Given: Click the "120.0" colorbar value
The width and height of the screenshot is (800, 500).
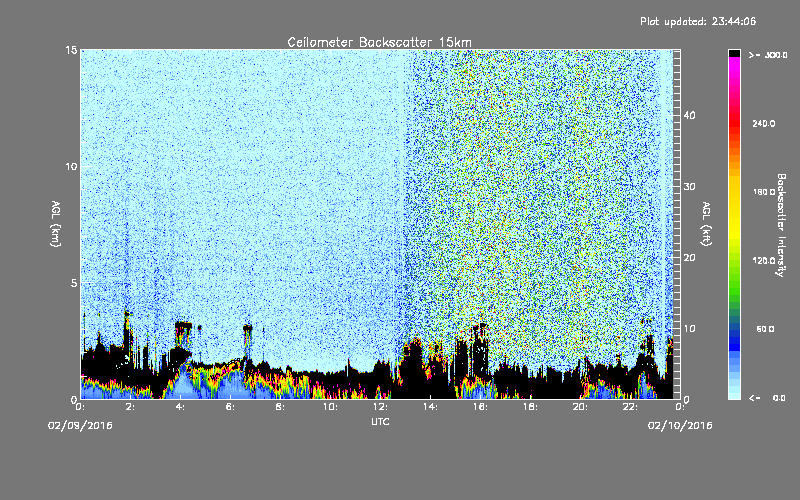Looking at the screenshot, I should [x=764, y=260].
